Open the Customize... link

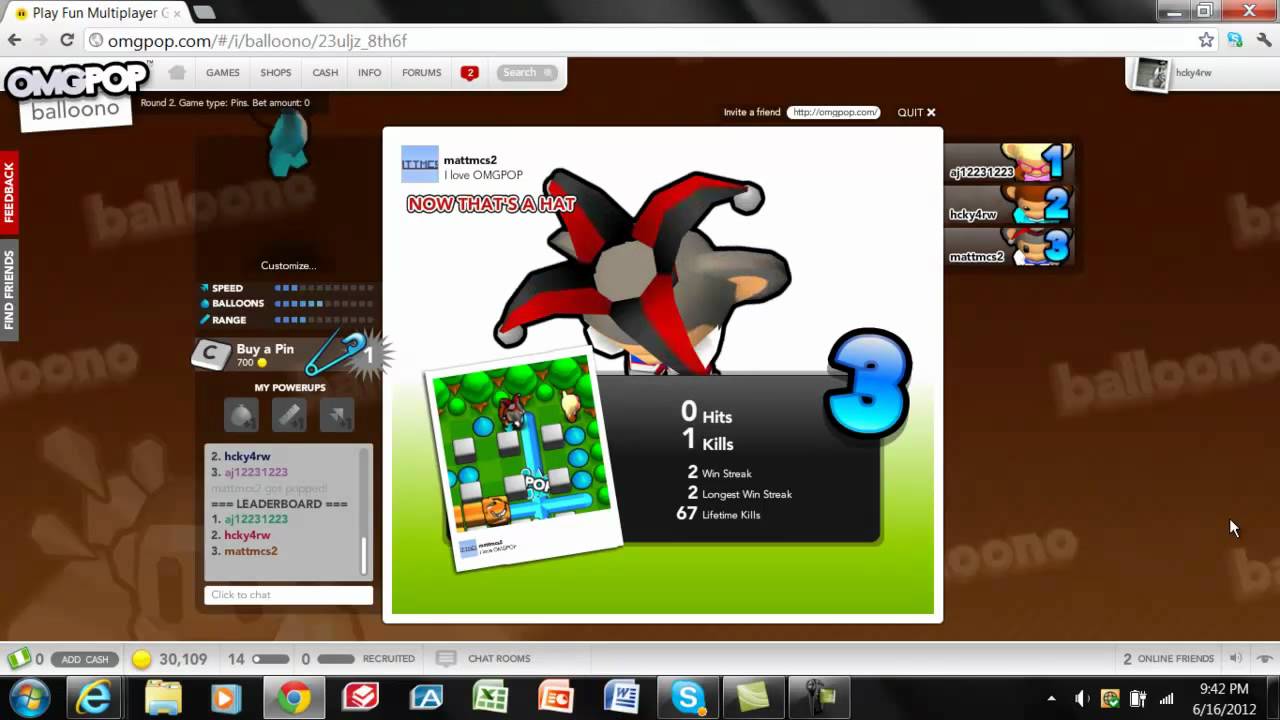pos(288,266)
